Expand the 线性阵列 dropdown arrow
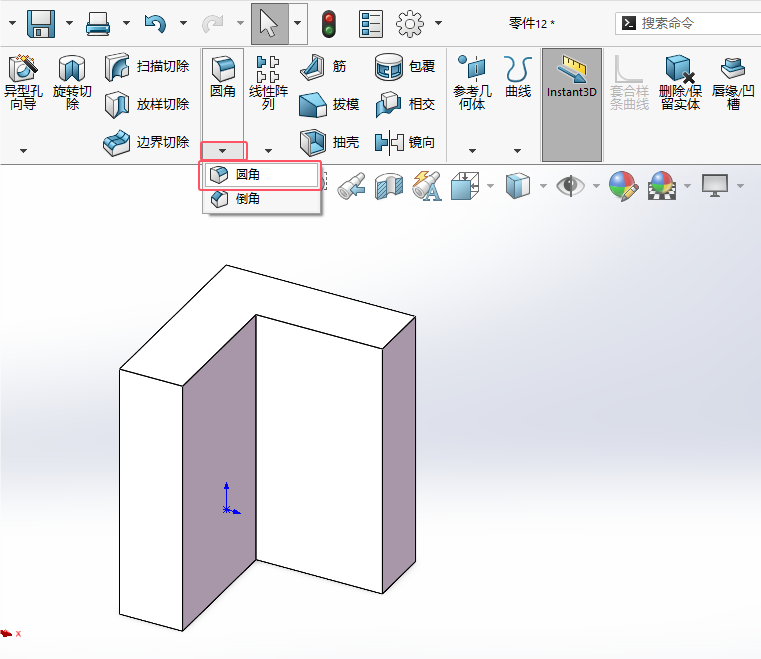This screenshot has width=761, height=659. pyautogui.click(x=268, y=151)
